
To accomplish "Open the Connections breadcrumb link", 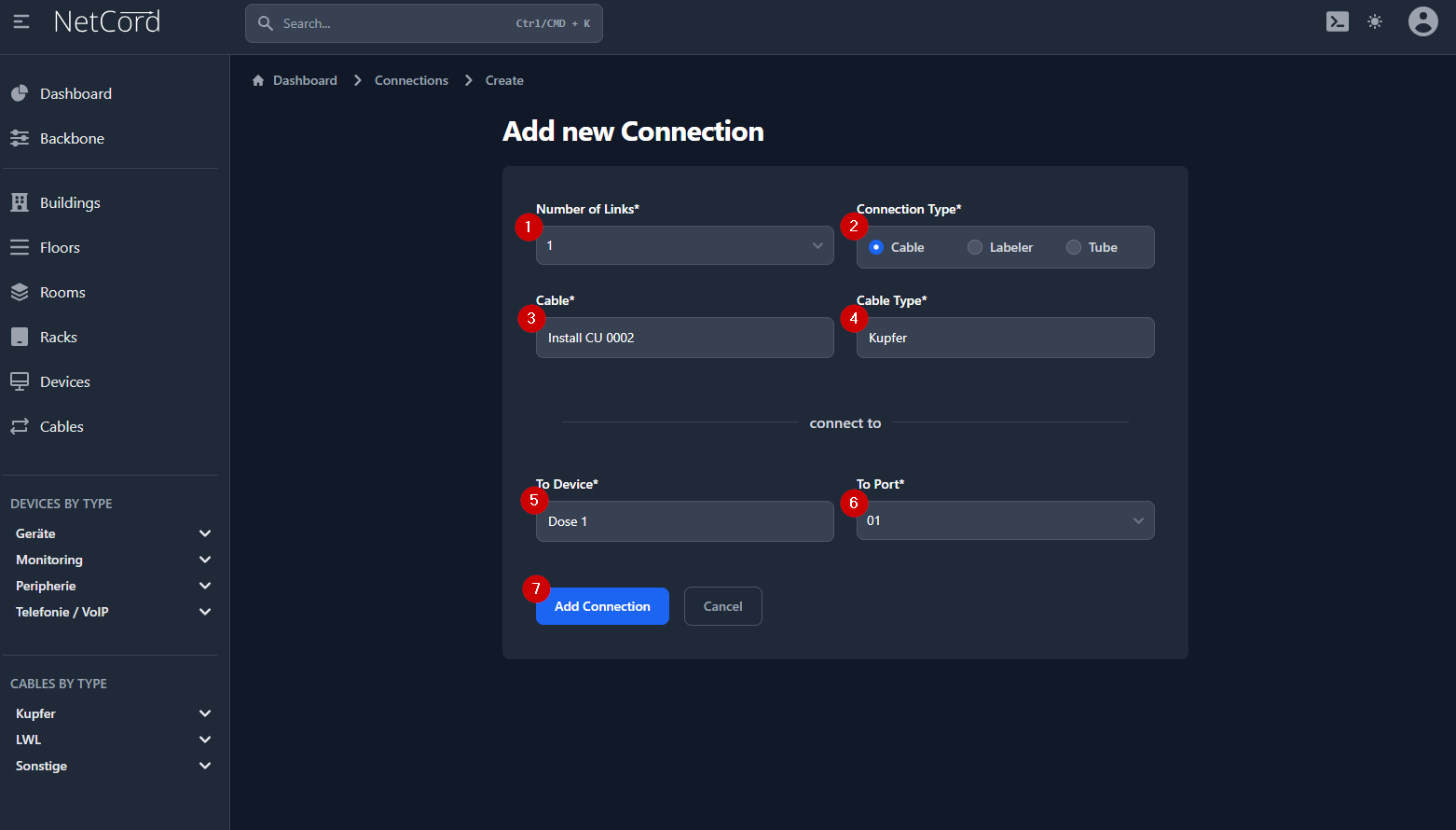I will (x=411, y=80).
